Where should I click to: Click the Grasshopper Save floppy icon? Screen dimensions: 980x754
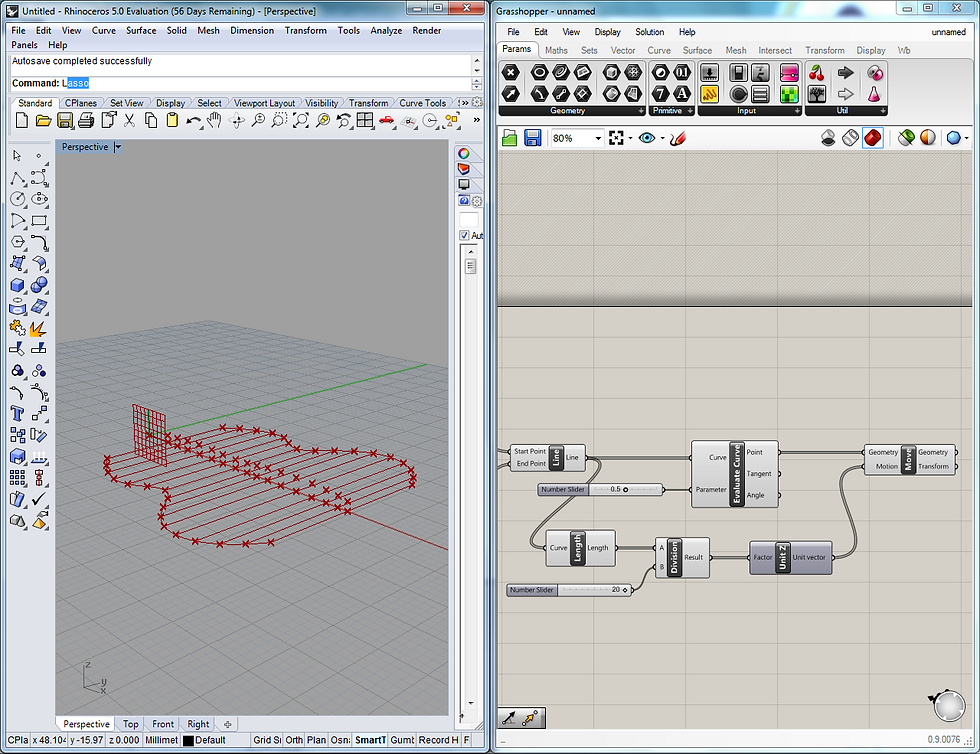tap(532, 138)
